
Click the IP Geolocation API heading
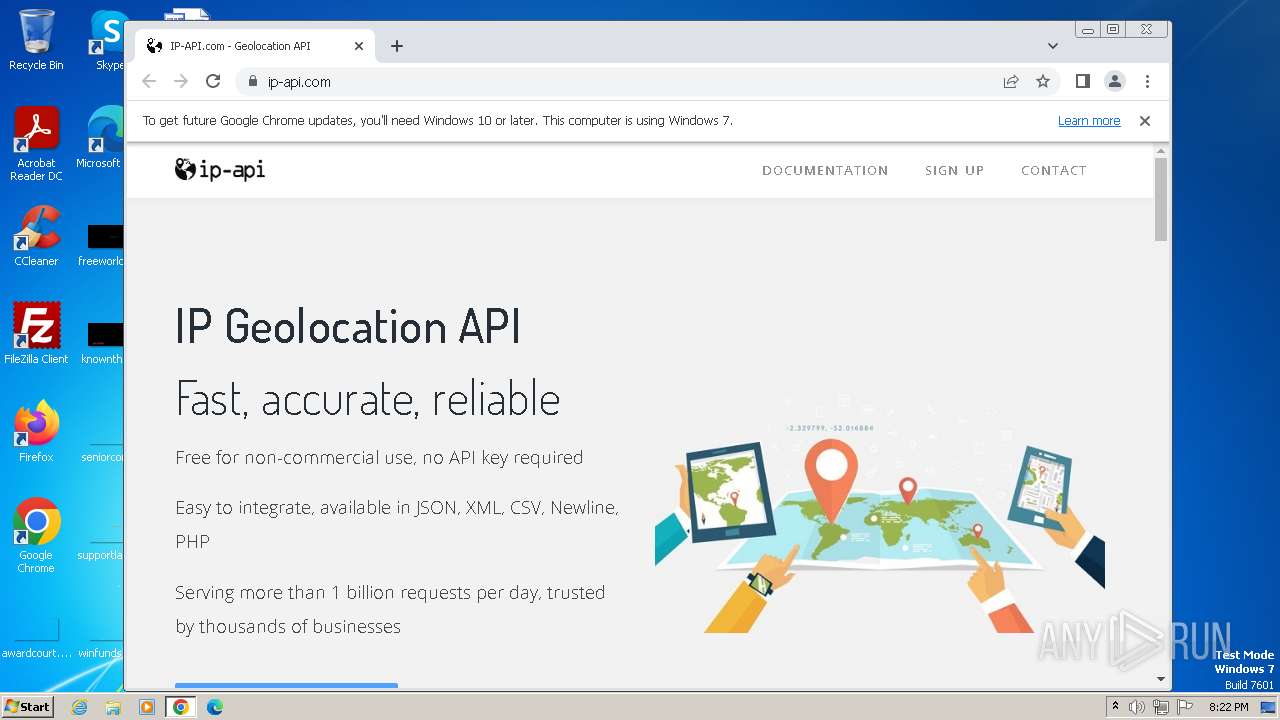[348, 326]
